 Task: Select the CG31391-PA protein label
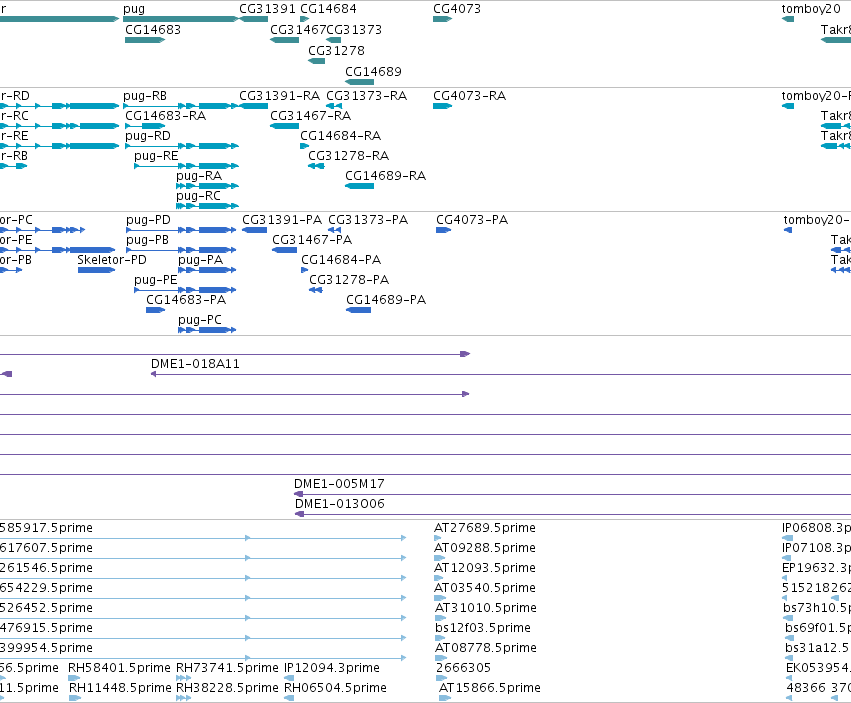(x=282, y=220)
